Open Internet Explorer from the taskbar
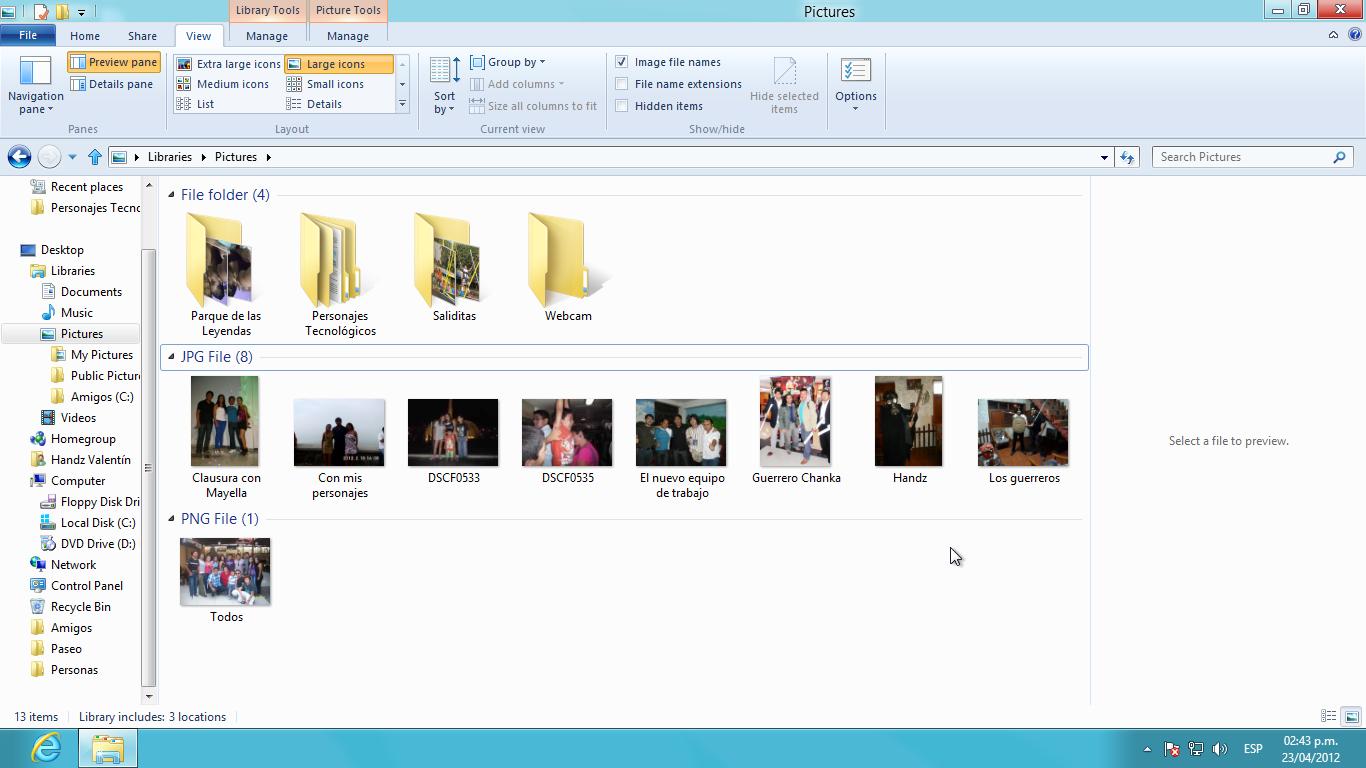This screenshot has height=768, width=1366. pos(46,748)
